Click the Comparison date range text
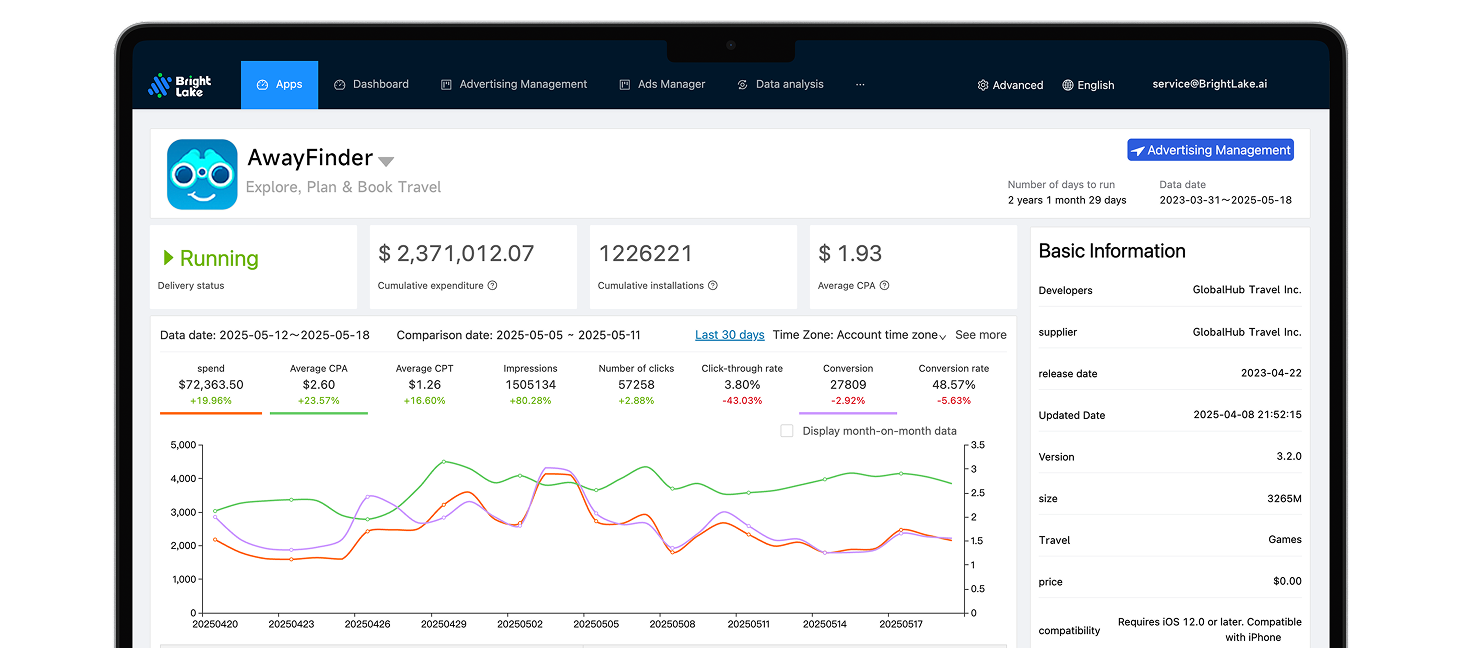This screenshot has width=1462, height=648. tap(519, 335)
